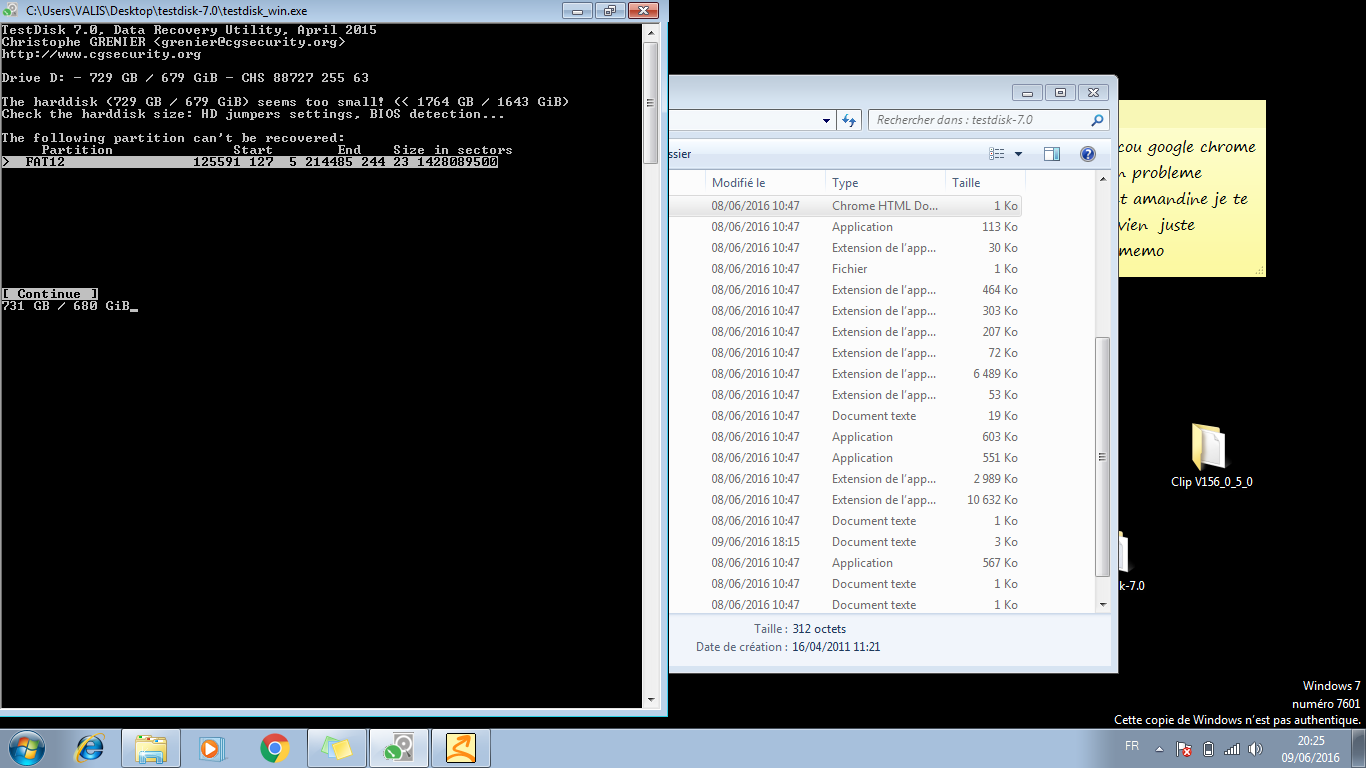Sort files by the Taille column
The image size is (1366, 768).
pyautogui.click(x=985, y=183)
